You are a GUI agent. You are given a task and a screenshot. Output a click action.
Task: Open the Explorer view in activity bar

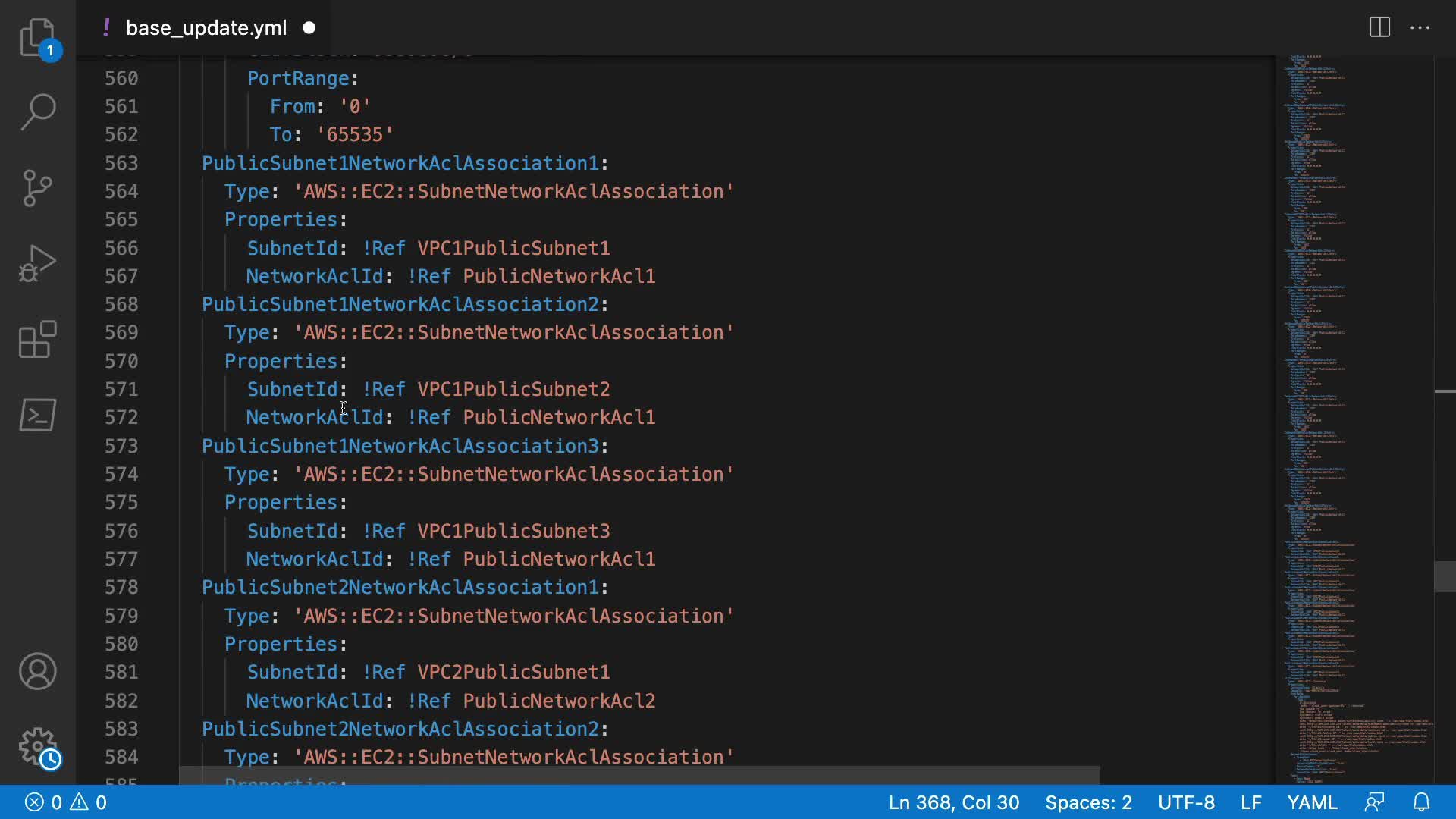[37, 37]
